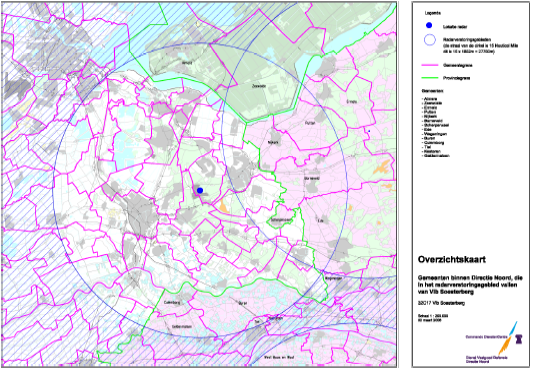Click the Vlb Soesterberg subtitle text

(442, 303)
